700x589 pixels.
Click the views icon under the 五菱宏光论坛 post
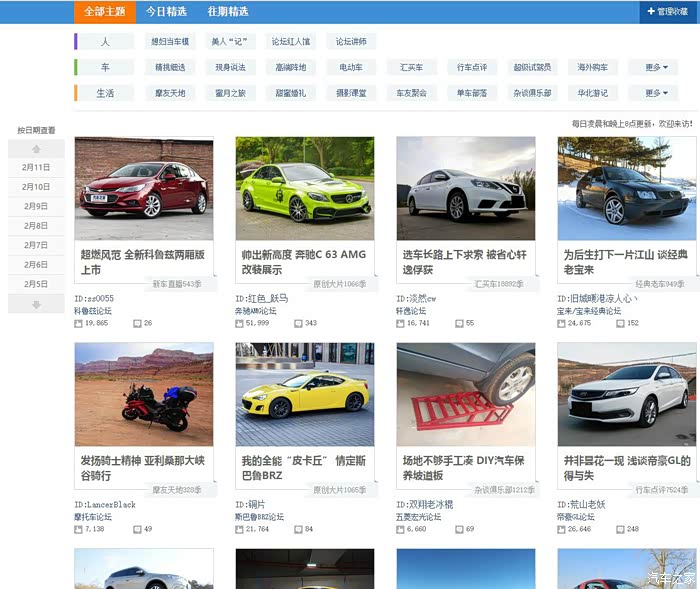tap(401, 529)
